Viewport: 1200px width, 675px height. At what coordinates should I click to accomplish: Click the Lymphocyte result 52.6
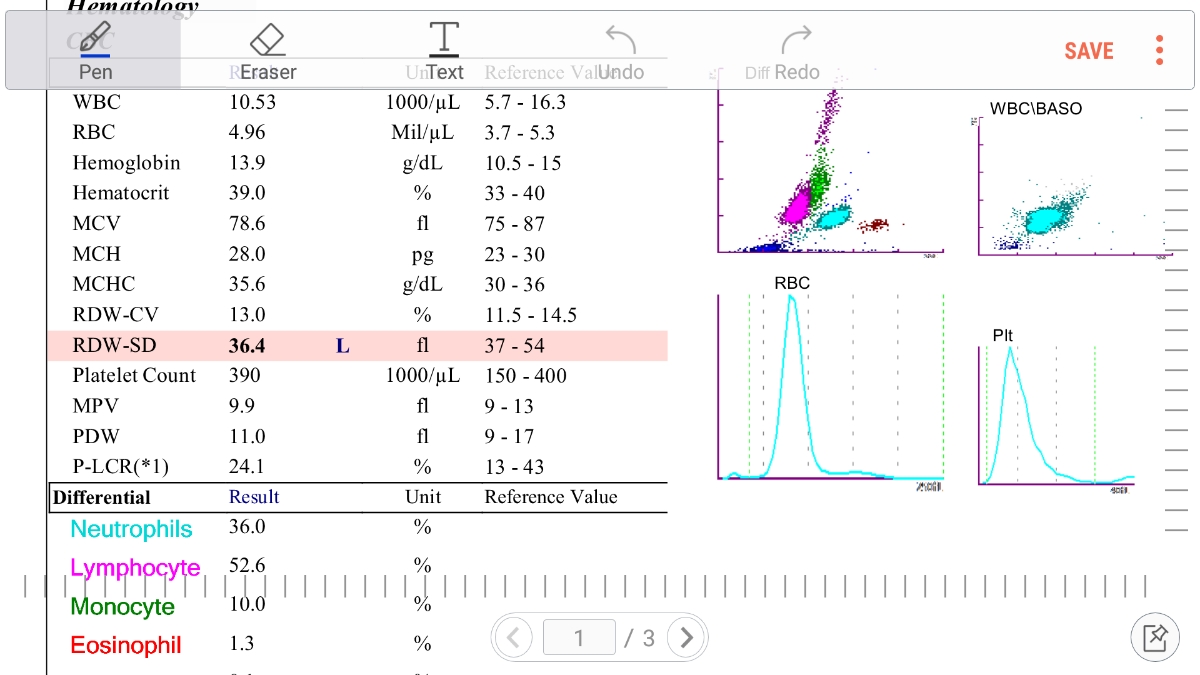pyautogui.click(x=247, y=566)
